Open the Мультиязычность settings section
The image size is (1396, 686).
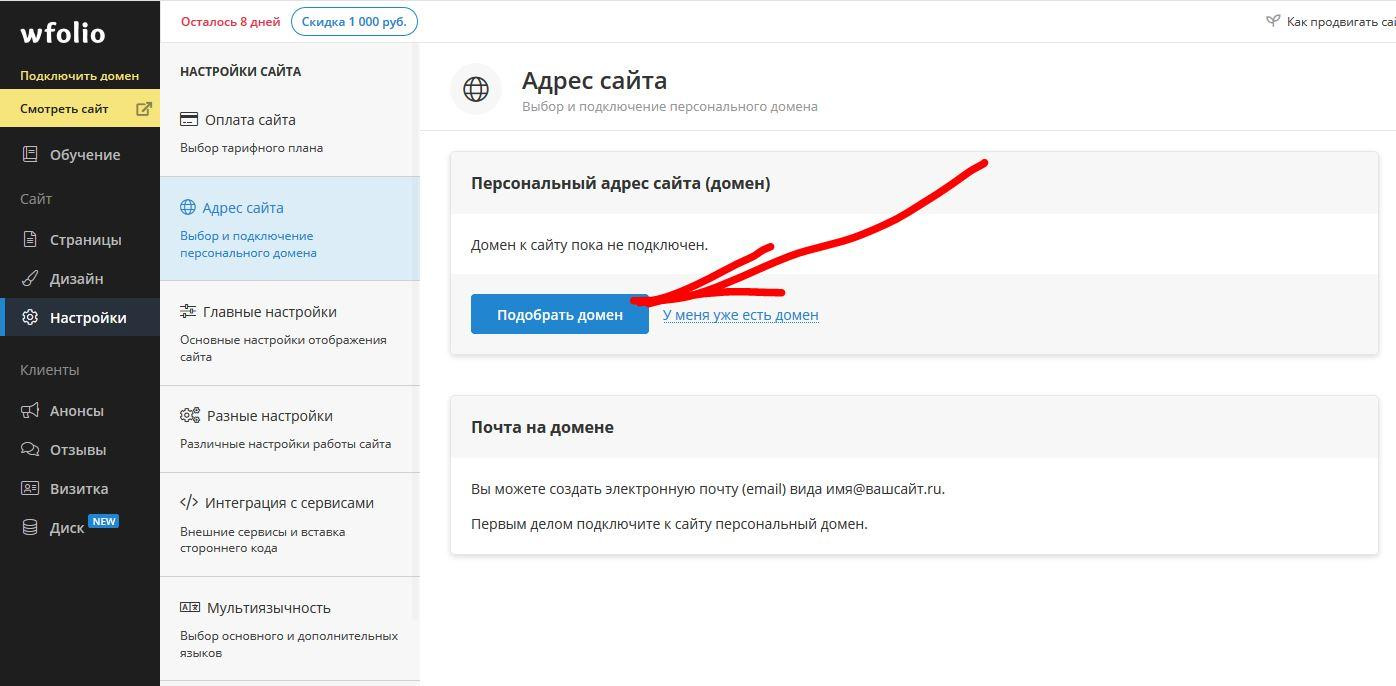[x=268, y=608]
